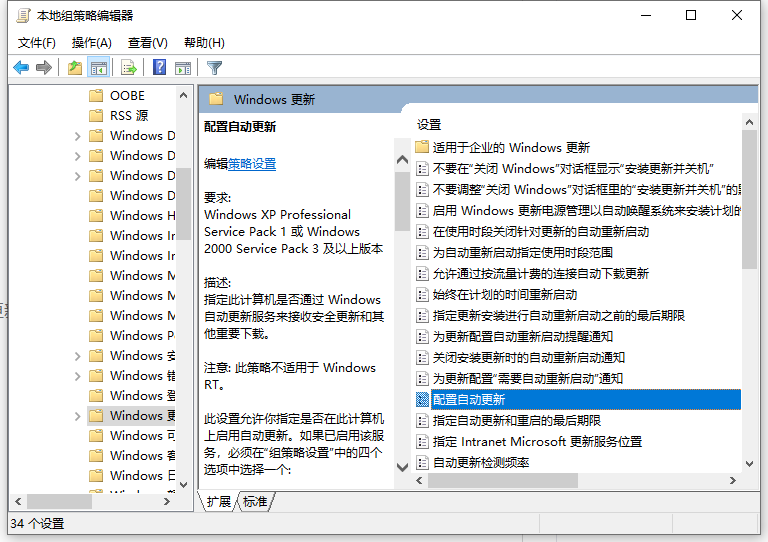Image resolution: width=768 pixels, height=542 pixels.
Task: Toggle the console tree pane button
Action: pyautogui.click(x=98, y=68)
